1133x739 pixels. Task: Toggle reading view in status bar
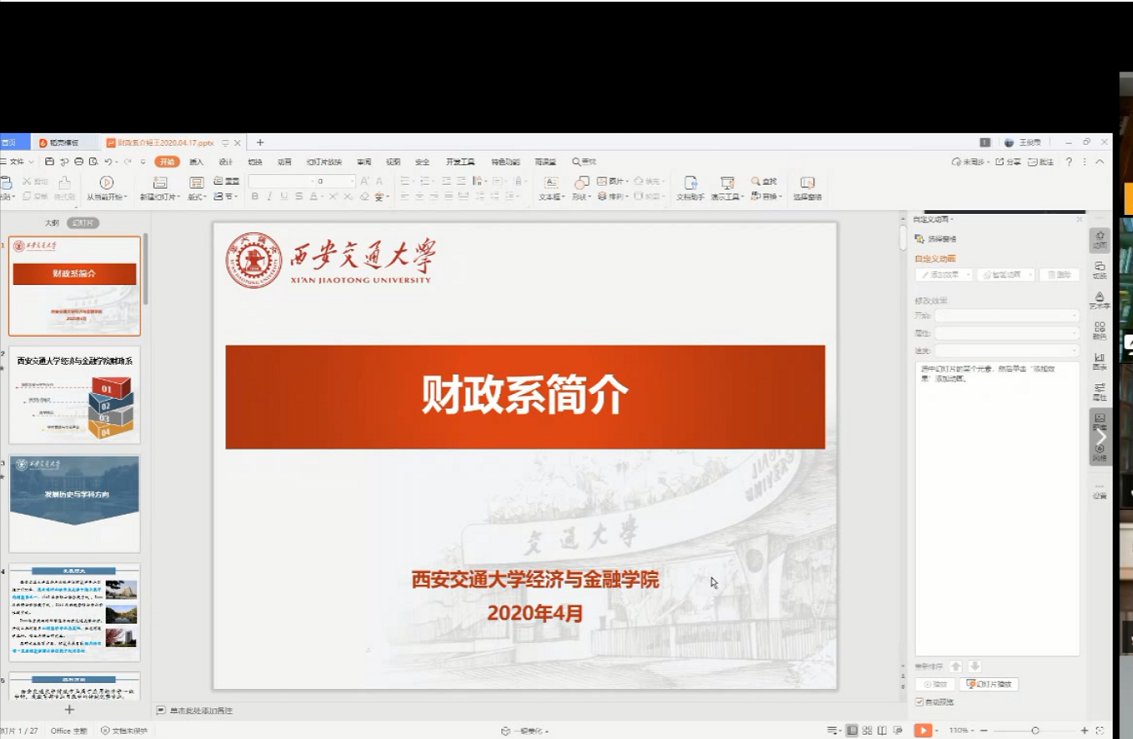(x=882, y=731)
